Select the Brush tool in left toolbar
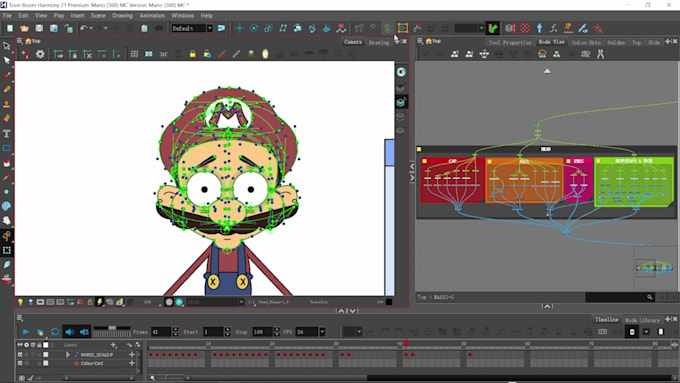Screen dimensions: 680x383 [7, 75]
